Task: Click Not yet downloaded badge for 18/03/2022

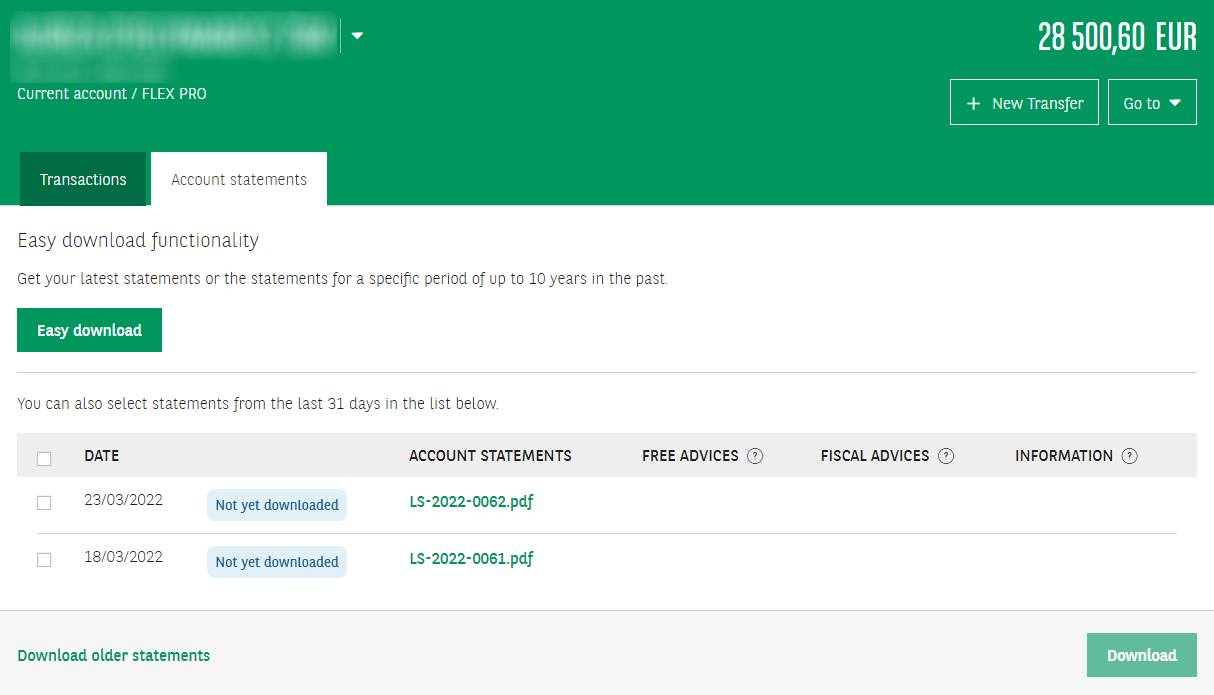Action: [x=277, y=562]
